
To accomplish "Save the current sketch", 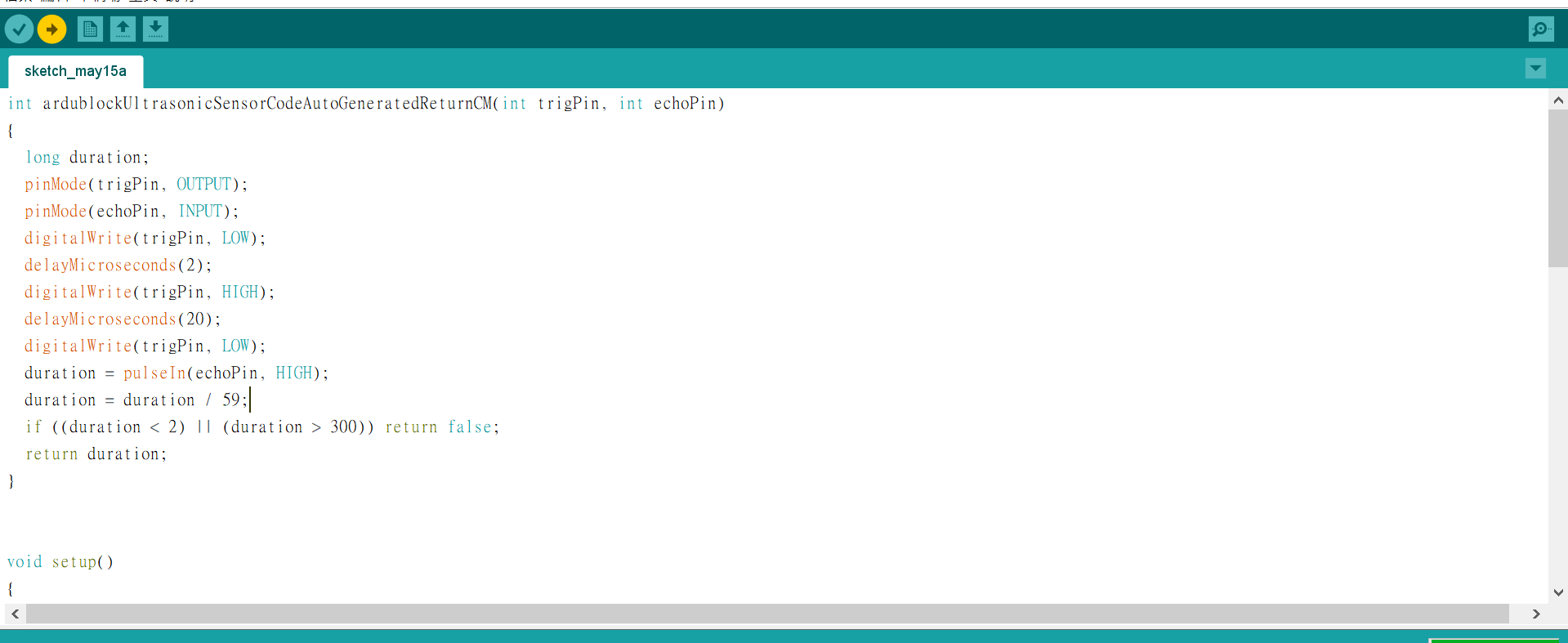I will (x=155, y=29).
